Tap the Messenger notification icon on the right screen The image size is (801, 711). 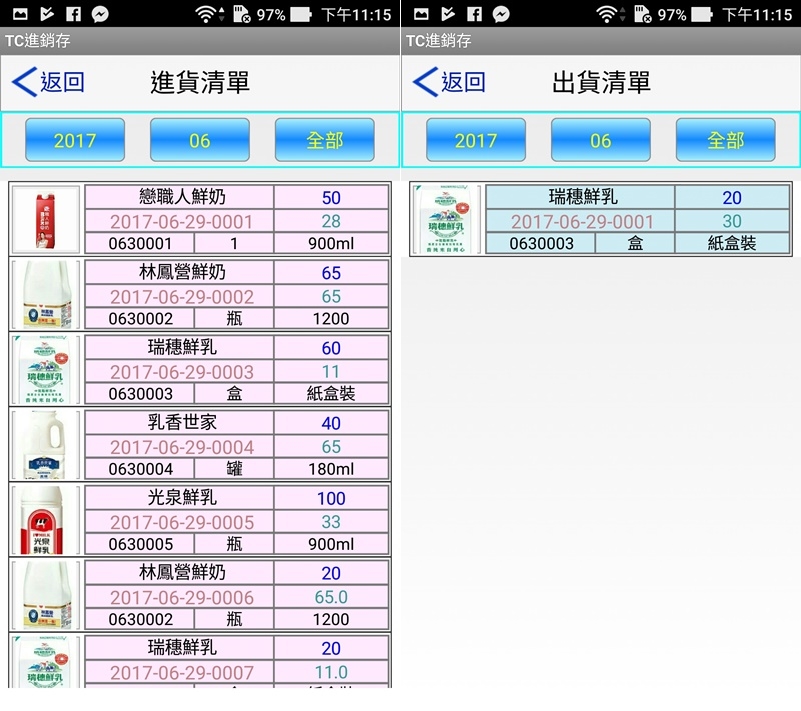tap(501, 14)
